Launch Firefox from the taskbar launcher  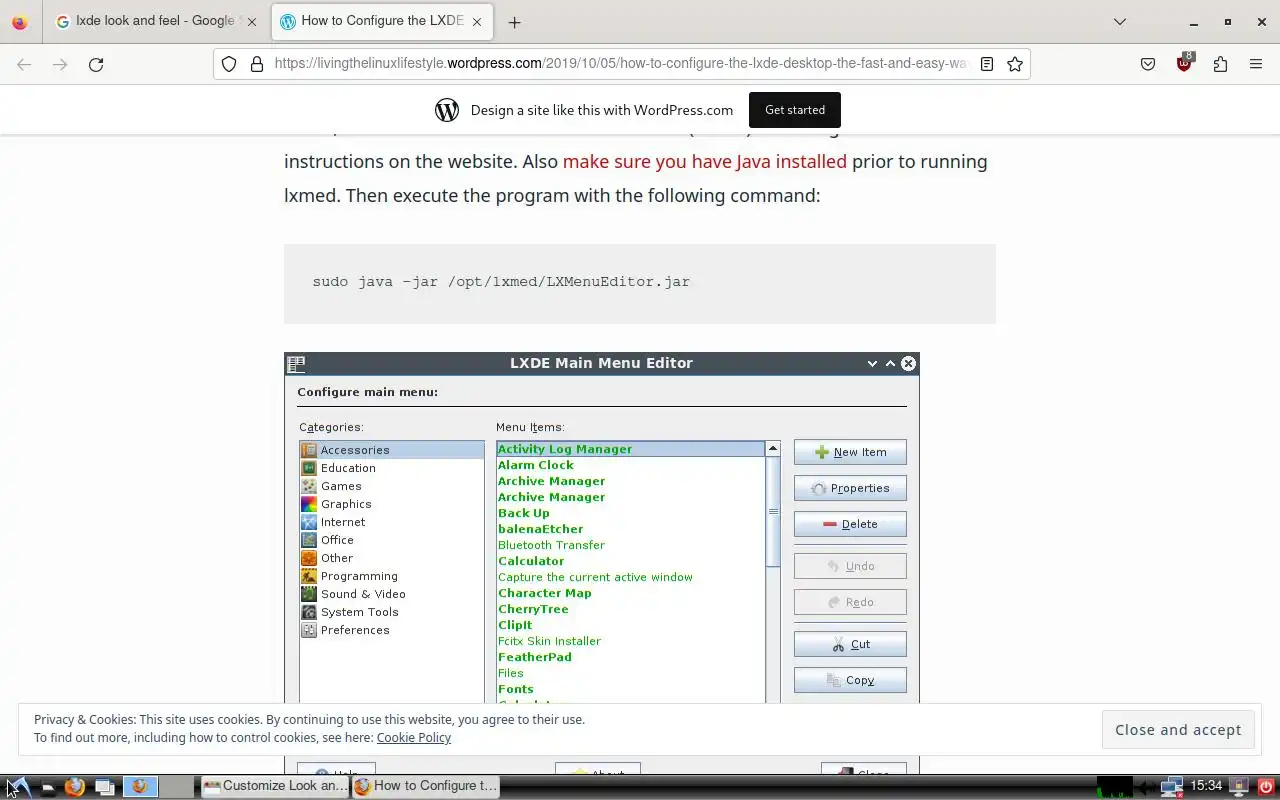click(75, 787)
